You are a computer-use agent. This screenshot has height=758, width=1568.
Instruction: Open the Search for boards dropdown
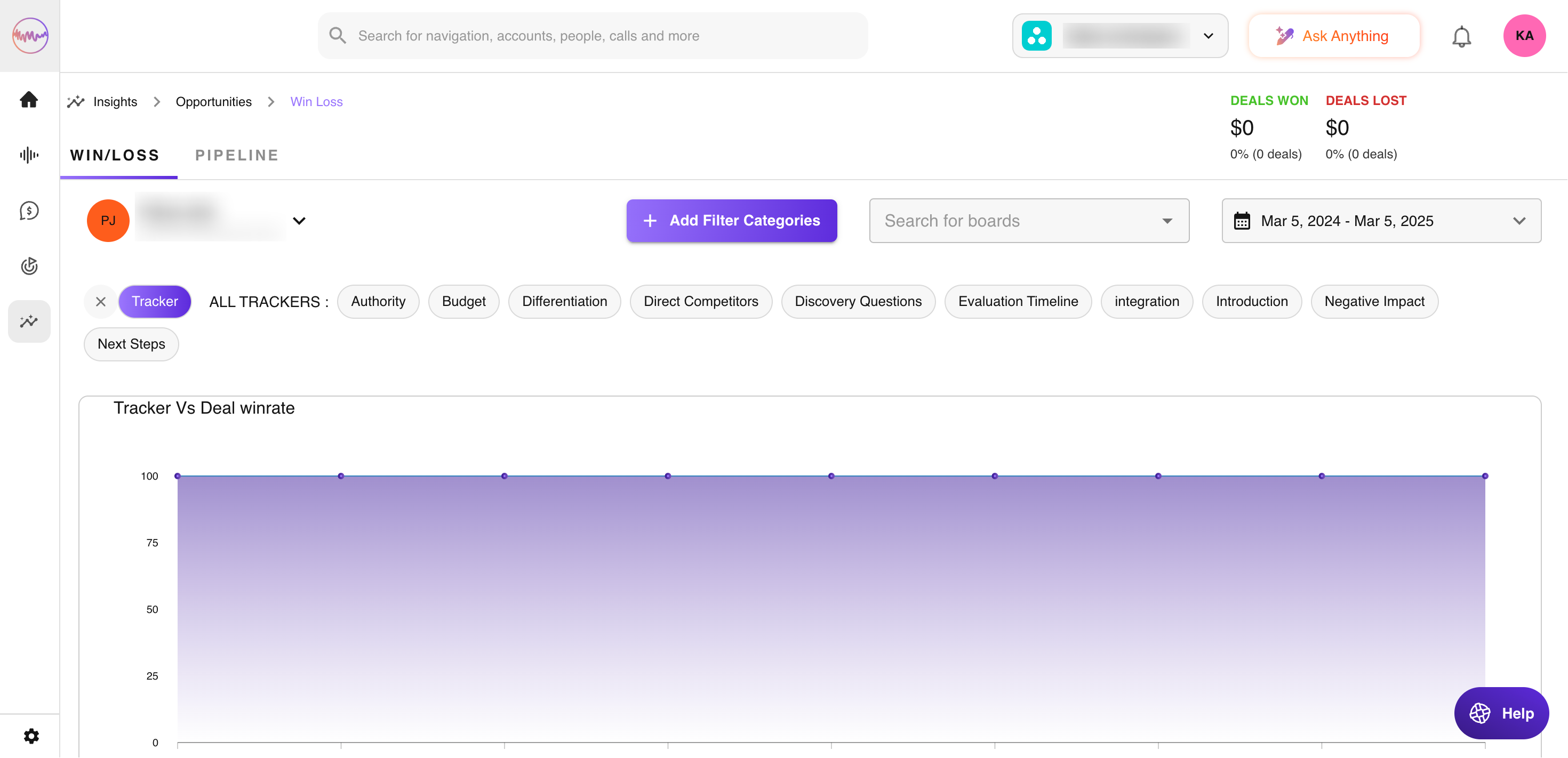pyautogui.click(x=1028, y=221)
